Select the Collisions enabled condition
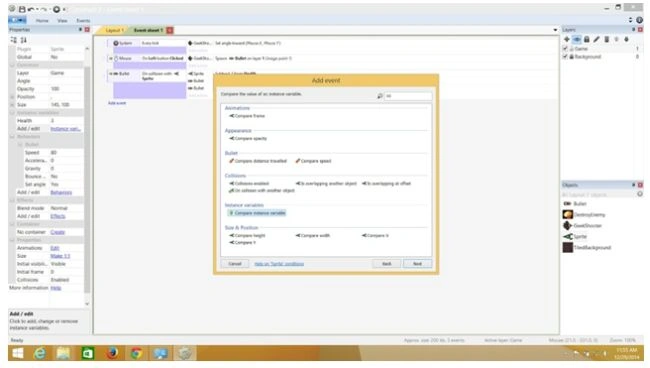650x368 pixels. (x=249, y=183)
